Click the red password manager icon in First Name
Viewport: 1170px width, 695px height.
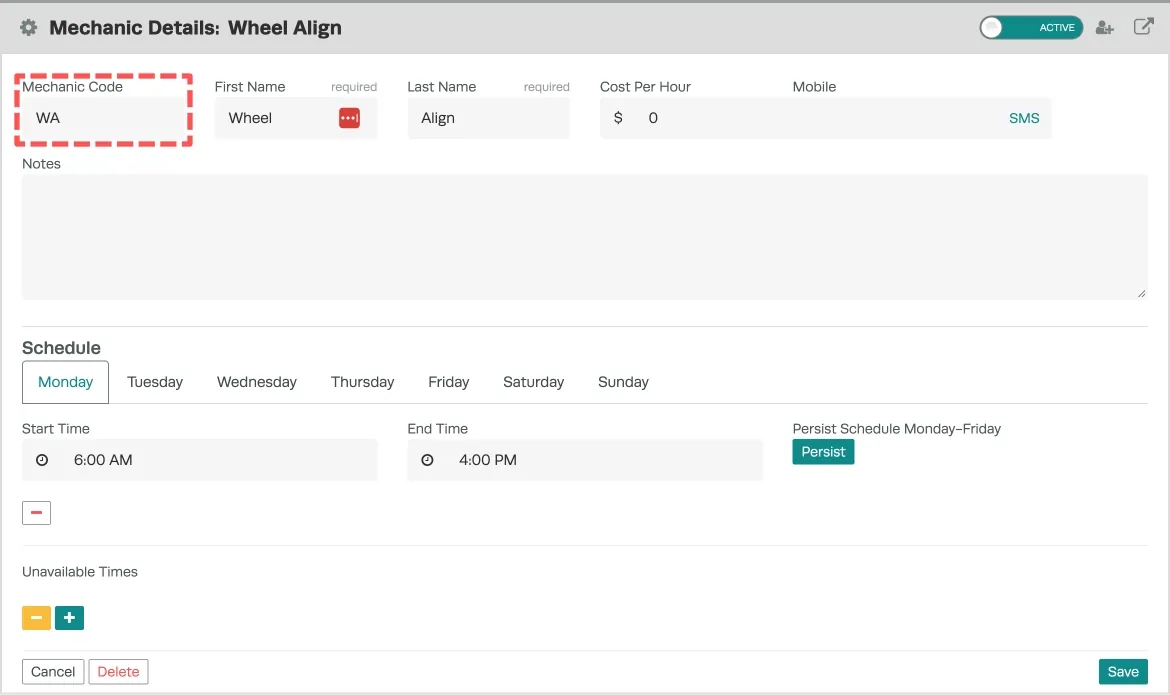pos(349,118)
